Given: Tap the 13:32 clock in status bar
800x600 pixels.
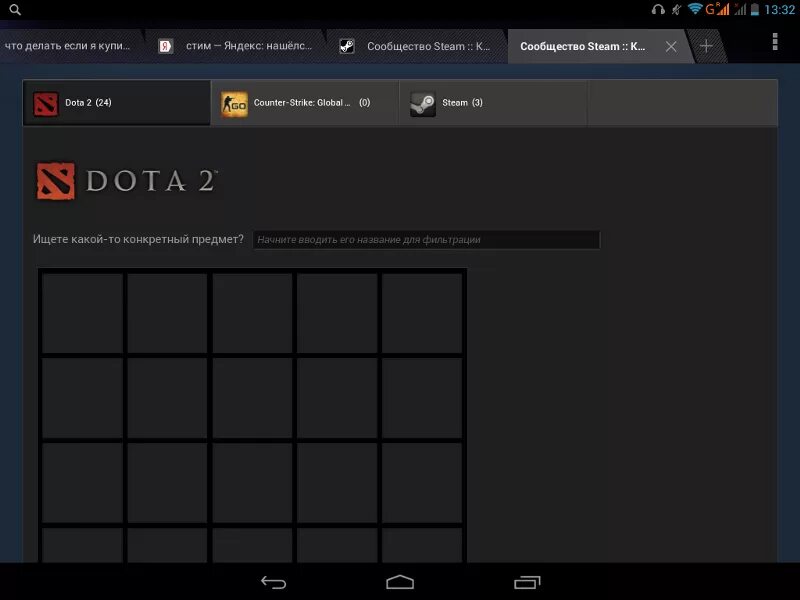Looking at the screenshot, I should click(780, 10).
